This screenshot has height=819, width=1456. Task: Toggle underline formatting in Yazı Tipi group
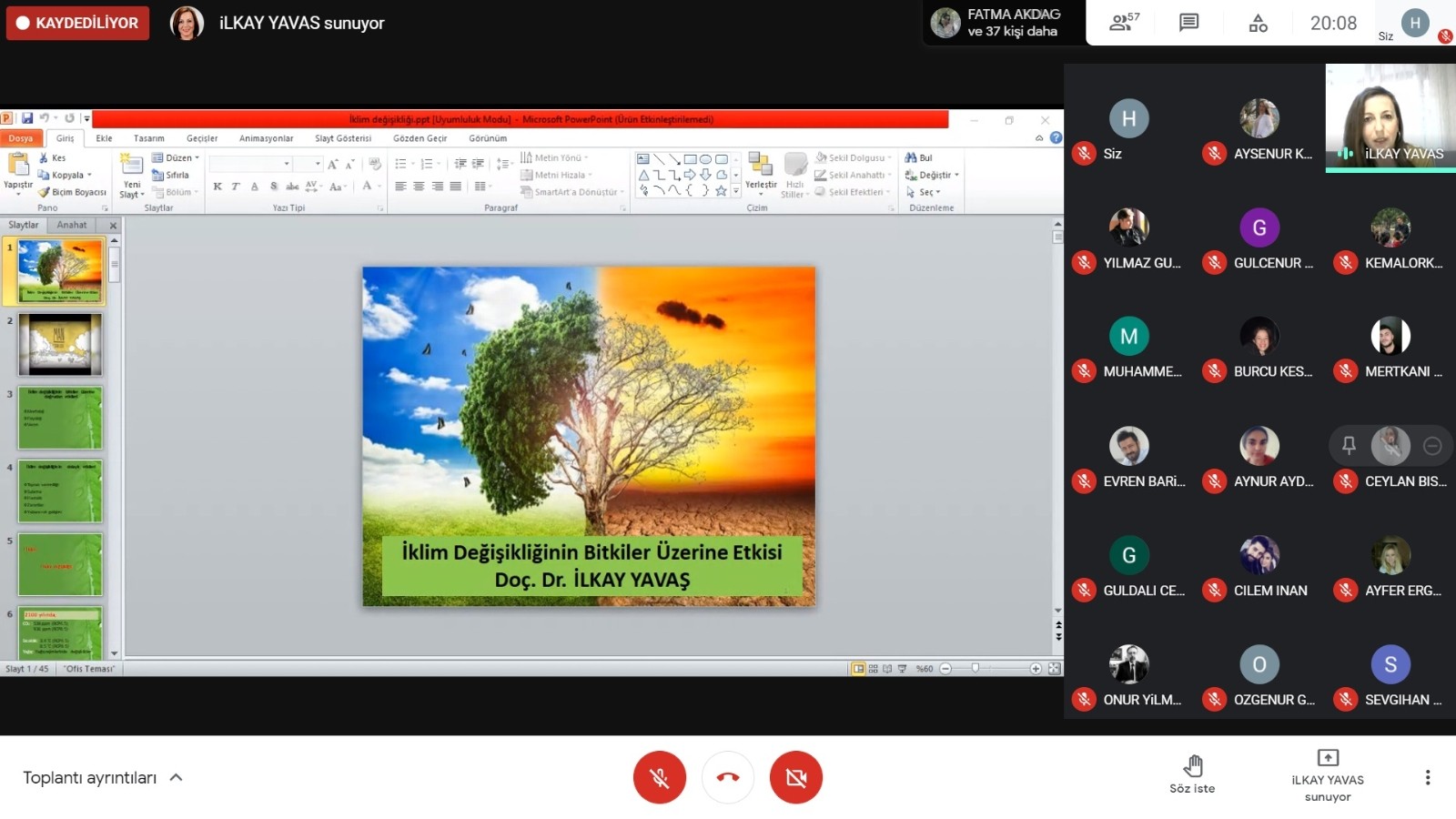click(255, 186)
